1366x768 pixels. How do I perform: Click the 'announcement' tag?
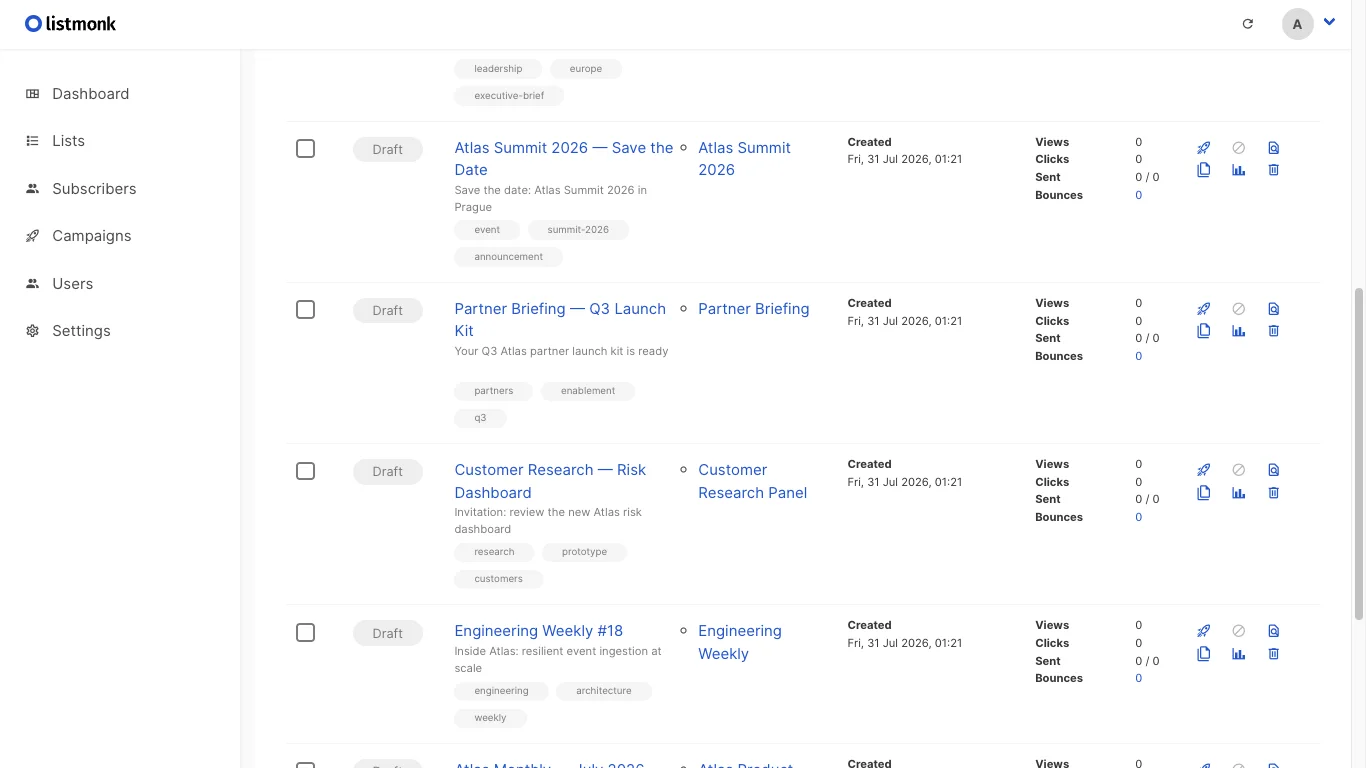coord(508,257)
